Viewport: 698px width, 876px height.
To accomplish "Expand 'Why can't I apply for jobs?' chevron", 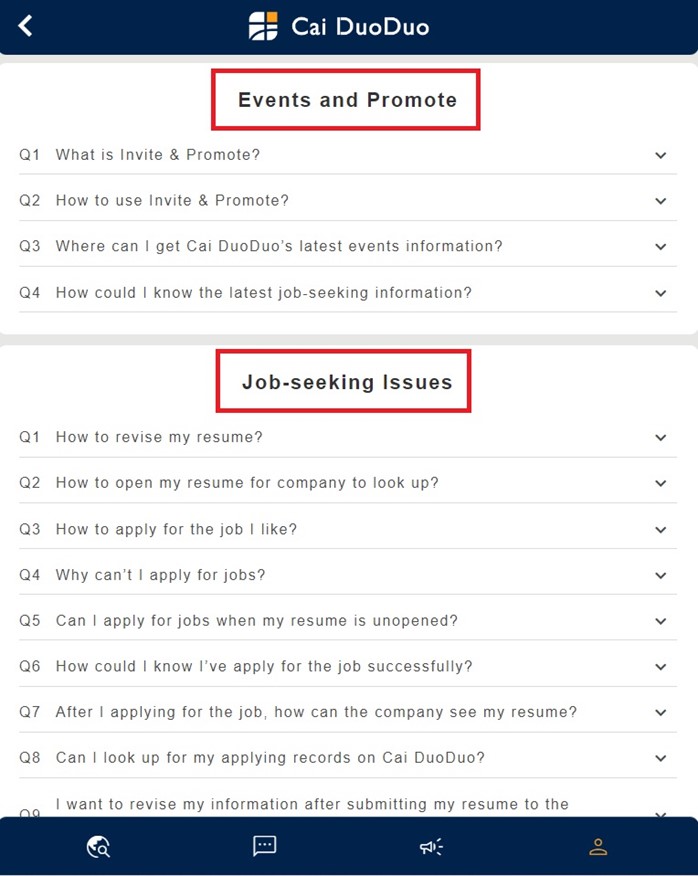I will 660,575.
